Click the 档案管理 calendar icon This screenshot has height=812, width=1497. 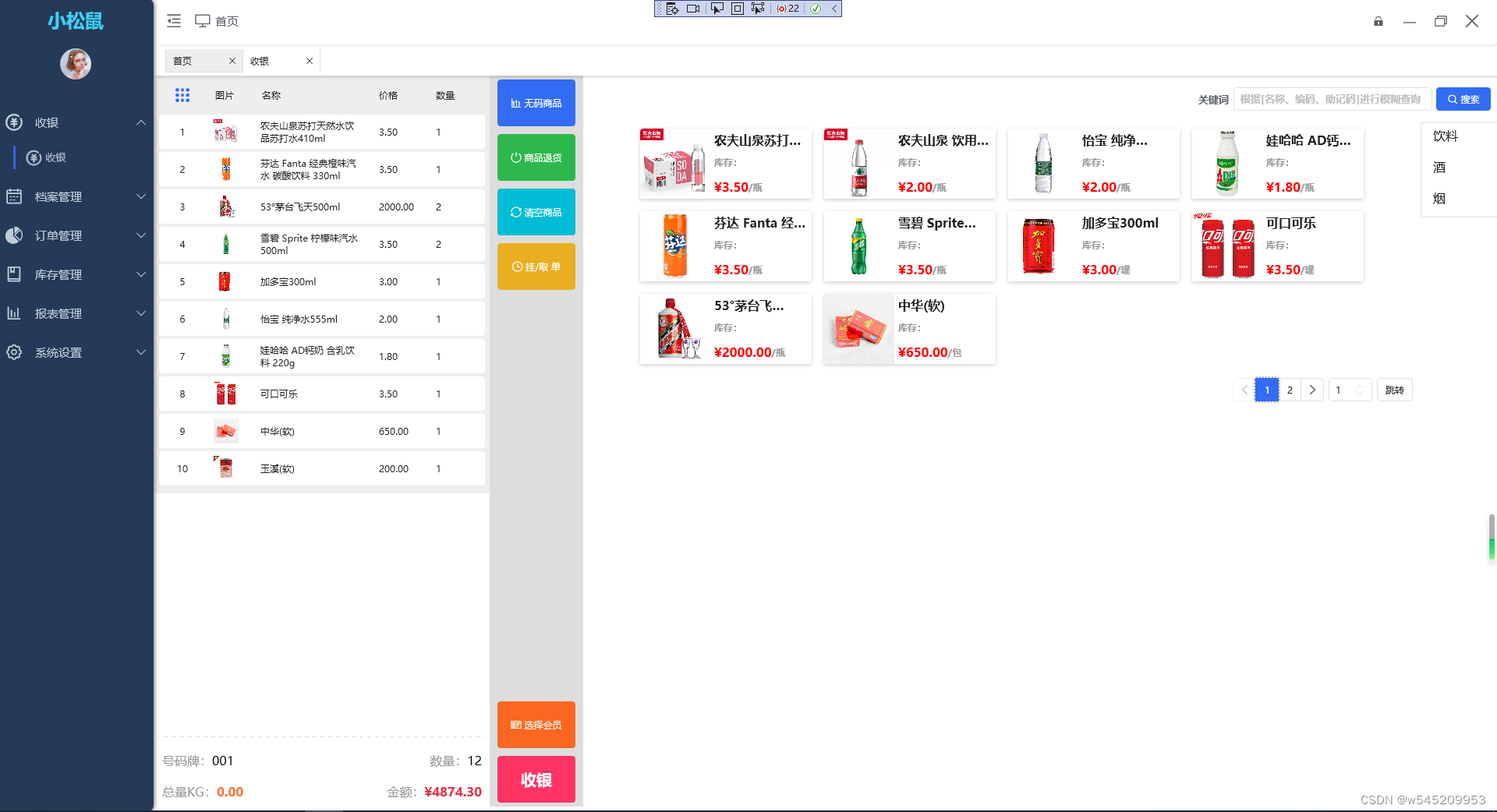click(x=14, y=196)
